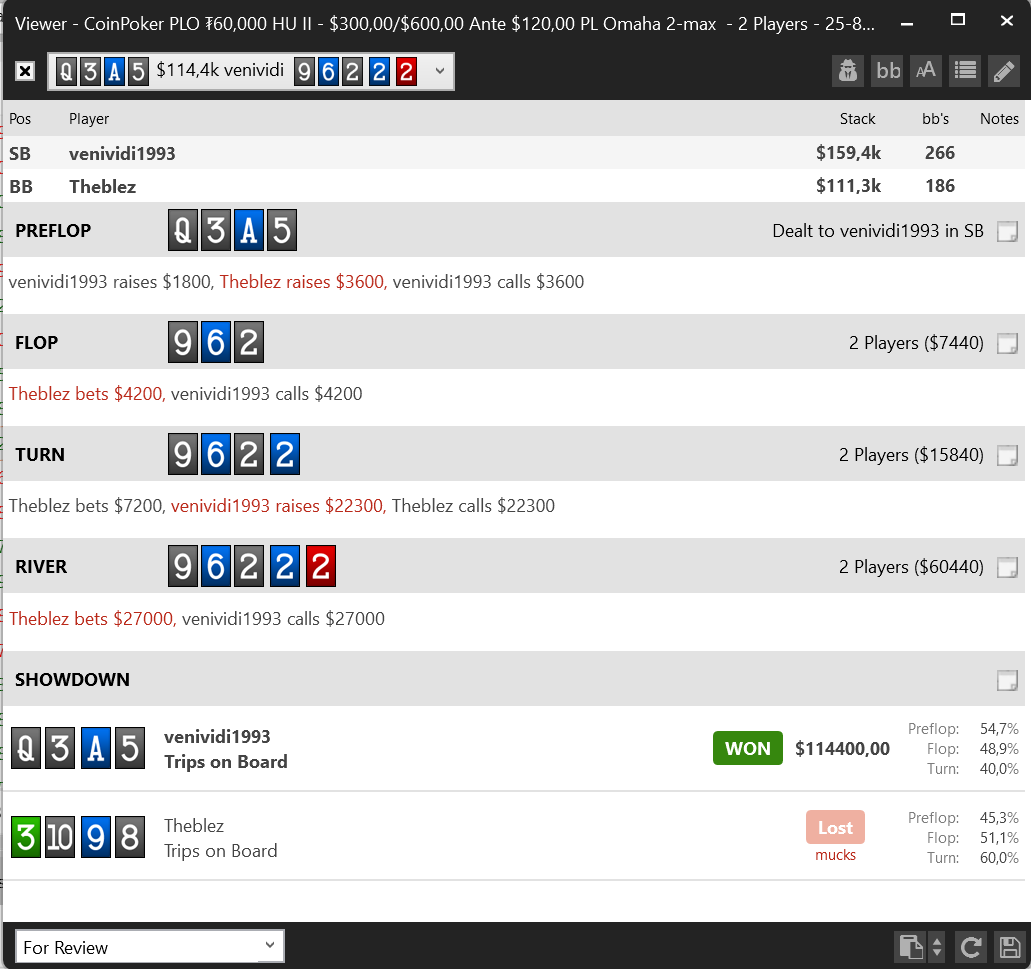Viewport: 1031px width, 969px height.
Task: Click venividi1993 preflop equity 54,7%
Action: [999, 728]
